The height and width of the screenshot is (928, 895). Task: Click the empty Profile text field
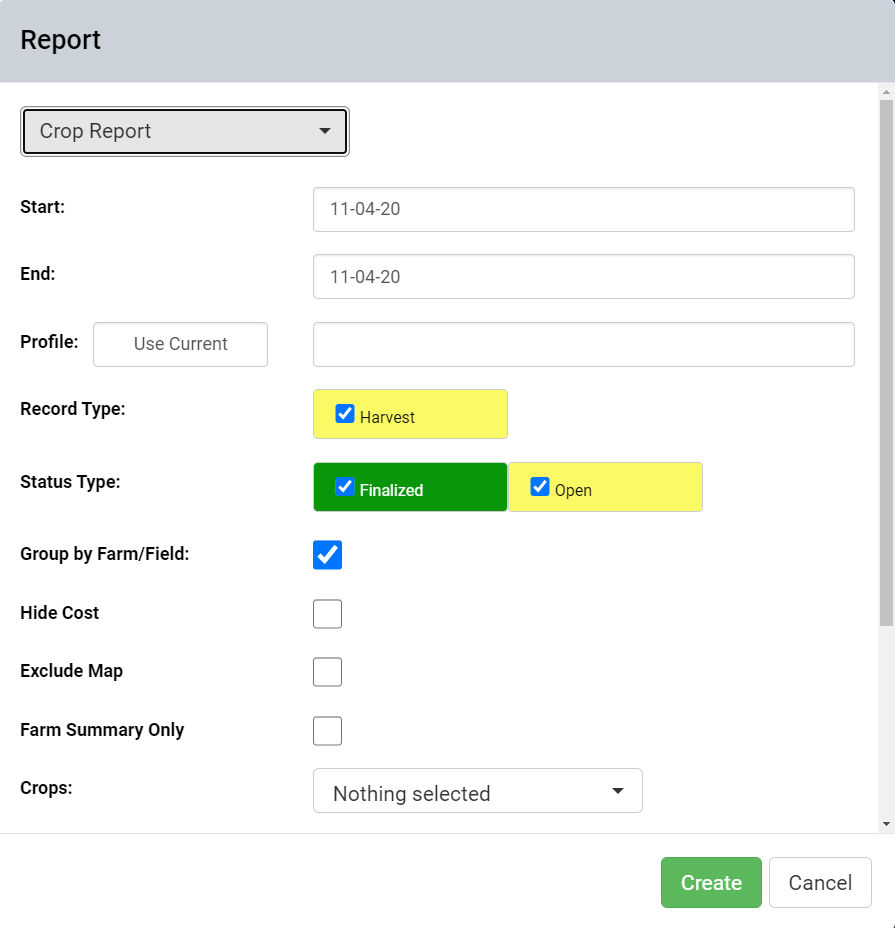pos(584,344)
